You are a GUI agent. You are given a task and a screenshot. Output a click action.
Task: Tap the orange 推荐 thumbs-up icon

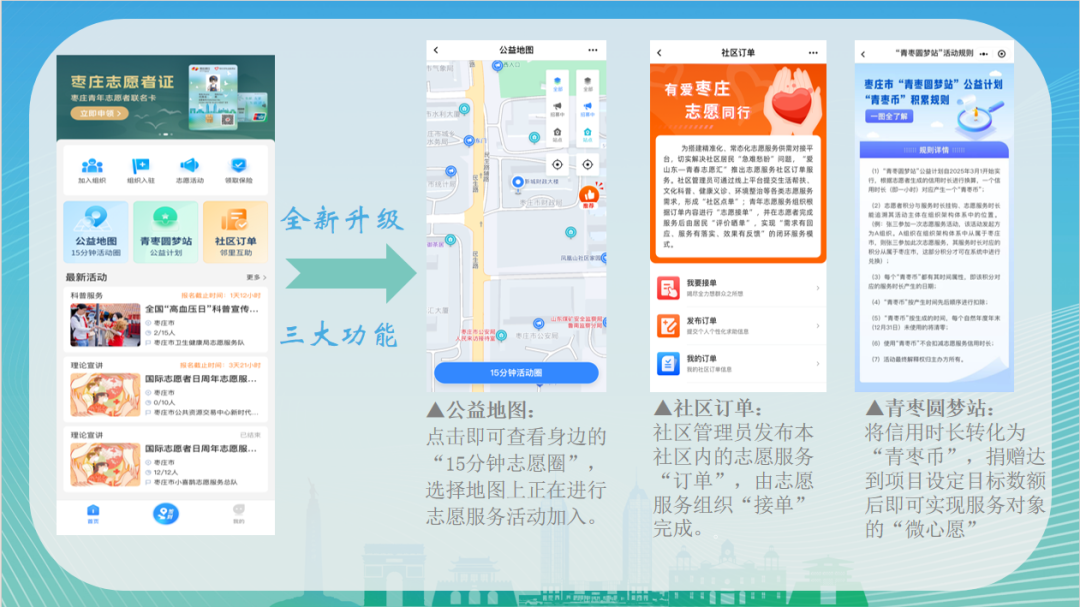tap(589, 196)
